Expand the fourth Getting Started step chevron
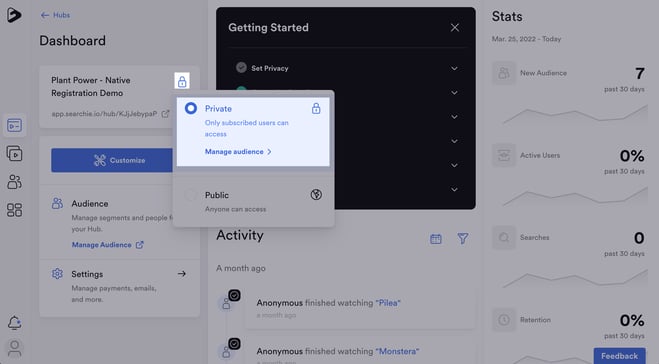The height and width of the screenshot is (364, 659). [x=454, y=141]
